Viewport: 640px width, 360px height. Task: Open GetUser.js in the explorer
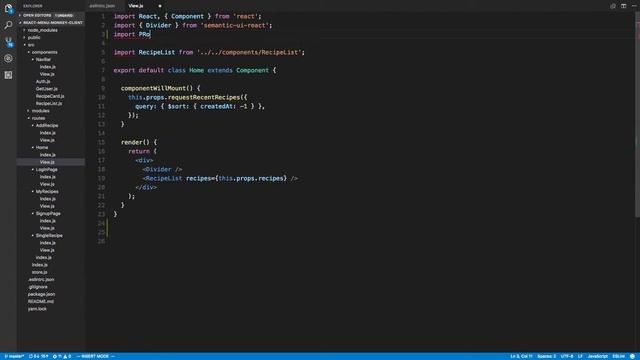point(47,89)
